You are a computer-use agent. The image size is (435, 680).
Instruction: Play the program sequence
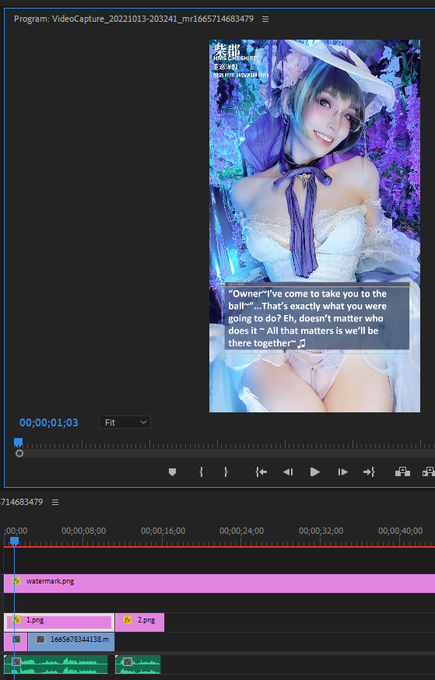coord(315,472)
